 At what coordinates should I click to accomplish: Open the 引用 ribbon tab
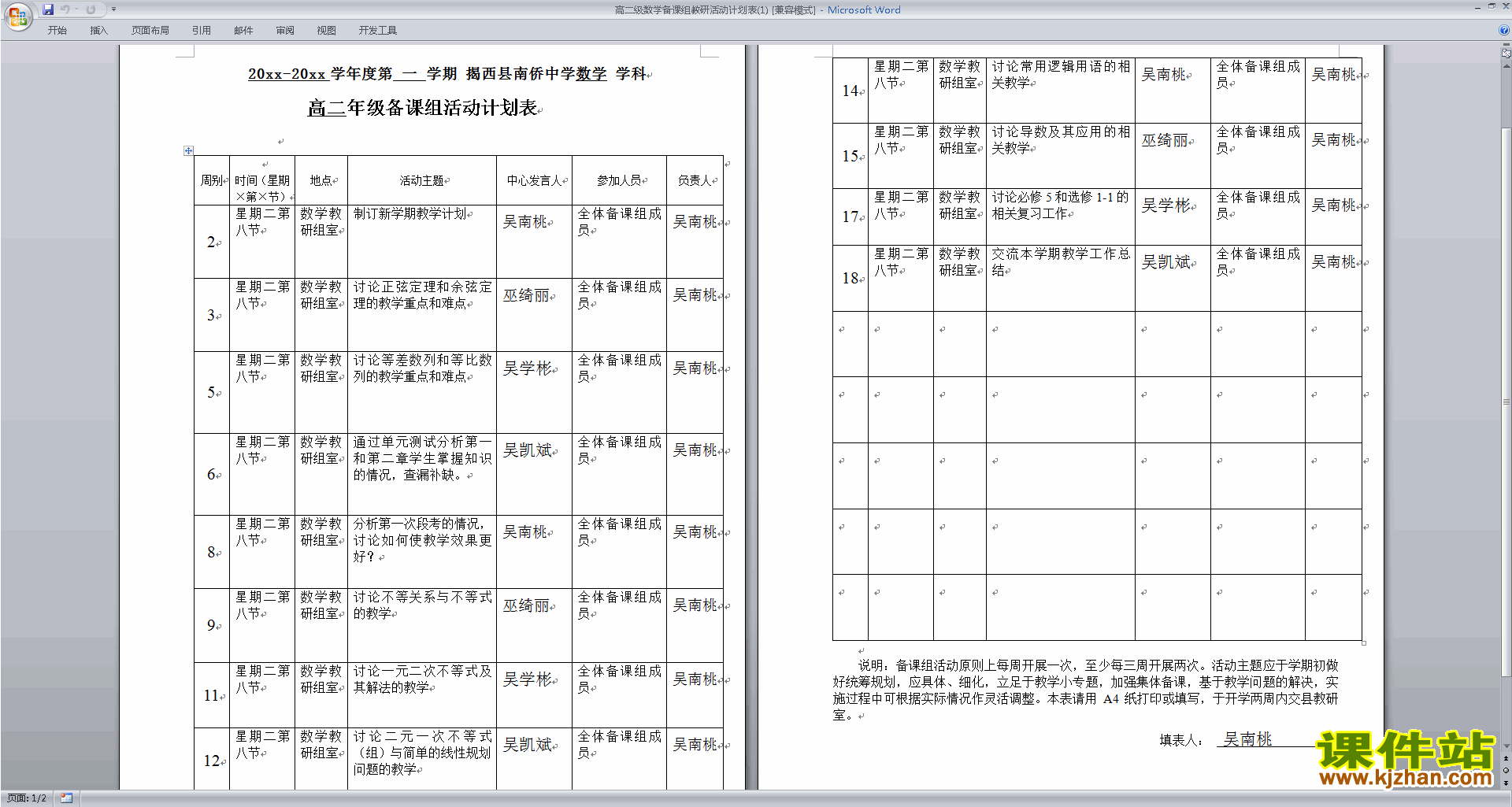[x=201, y=30]
